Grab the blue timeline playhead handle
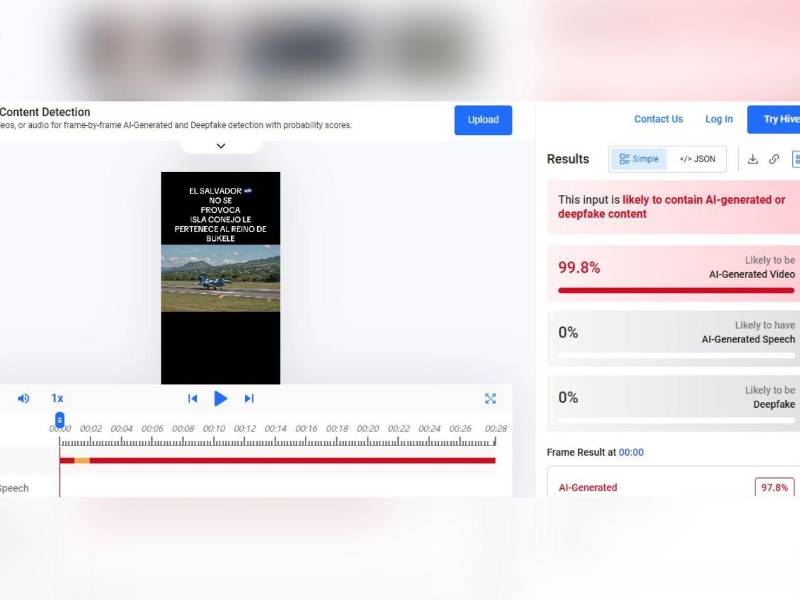 (60, 420)
